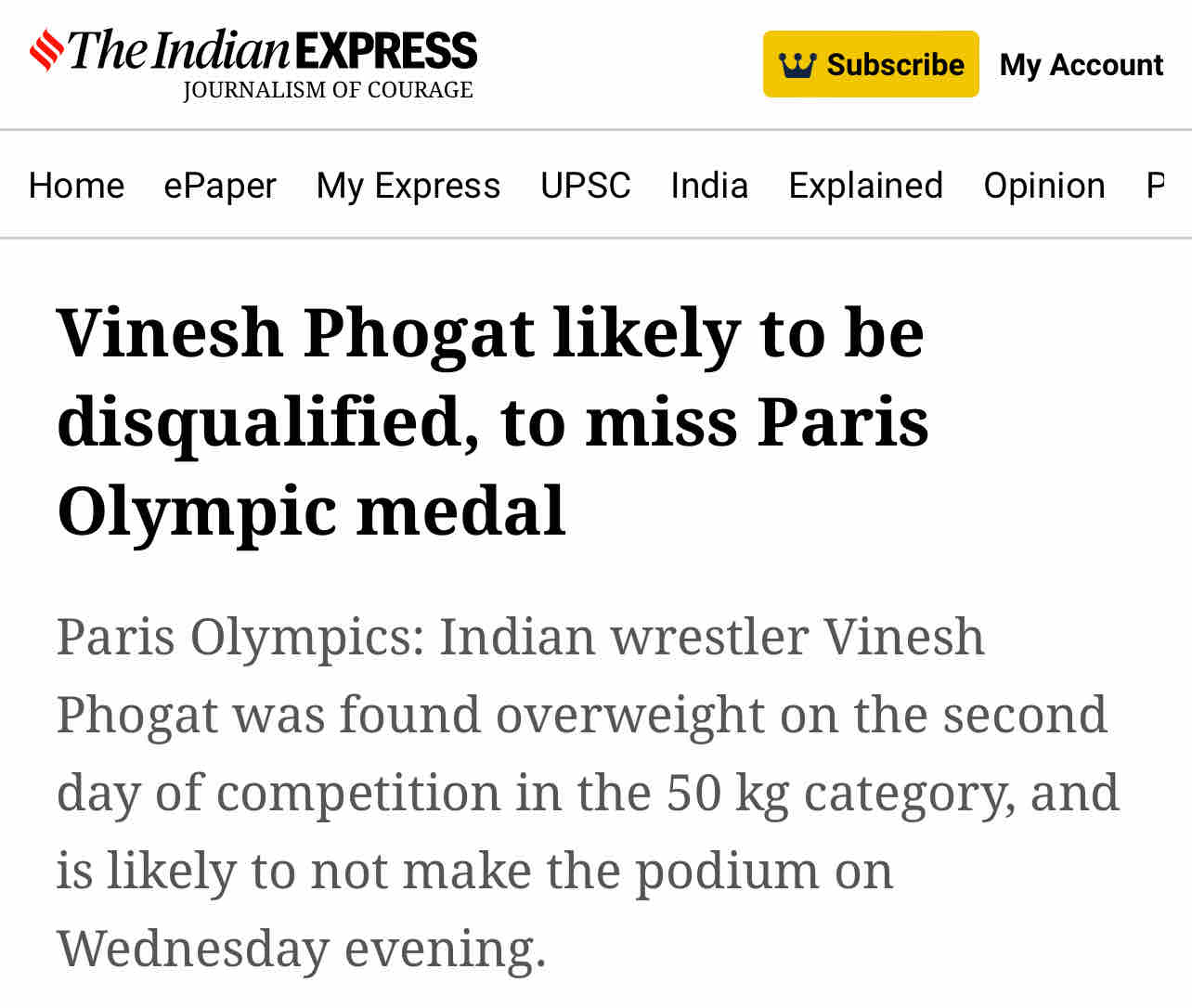Click the cut-off nav item after Opinion
1192x1008 pixels.
1156,186
